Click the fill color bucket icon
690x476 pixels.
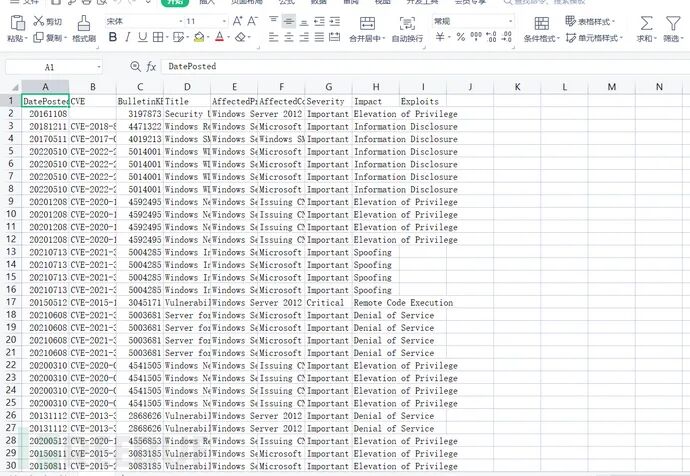click(x=199, y=37)
